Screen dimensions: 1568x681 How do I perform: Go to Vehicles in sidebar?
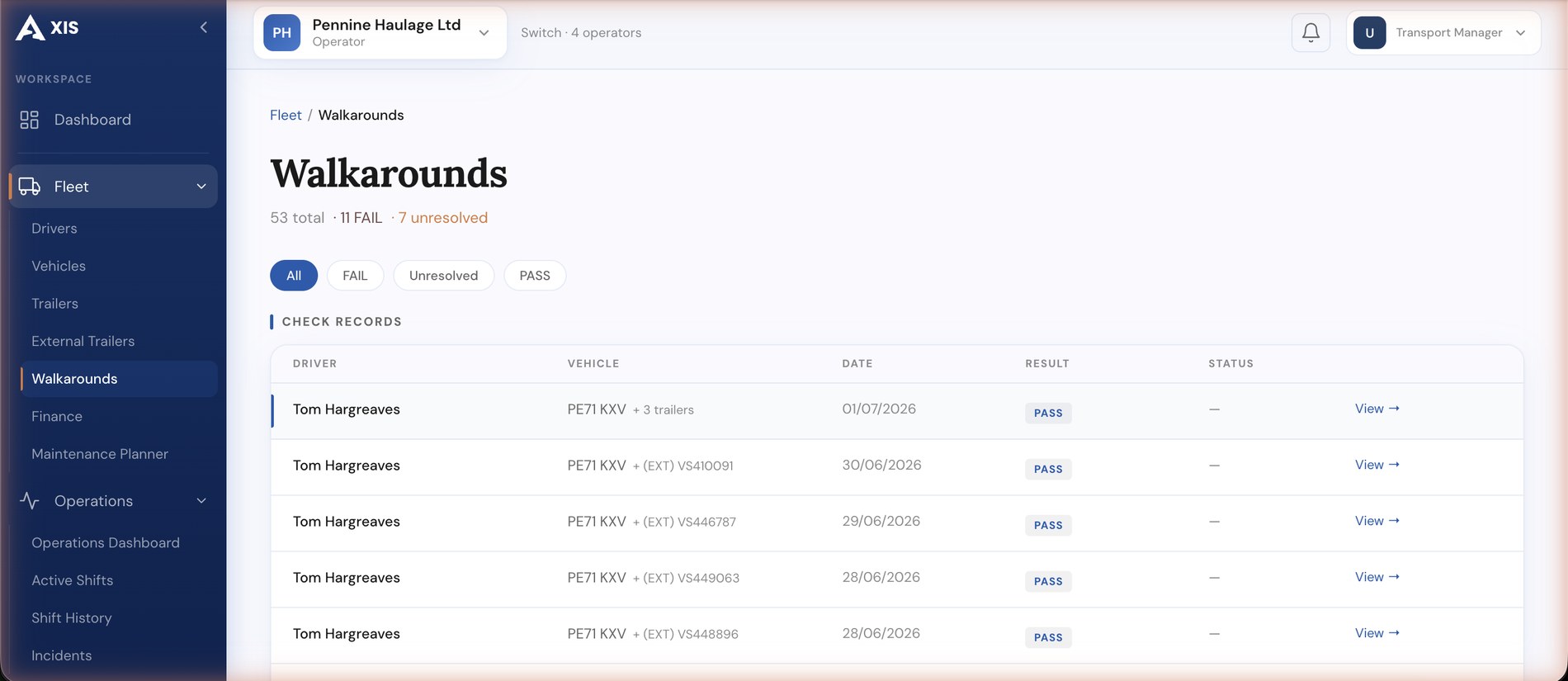pos(59,266)
